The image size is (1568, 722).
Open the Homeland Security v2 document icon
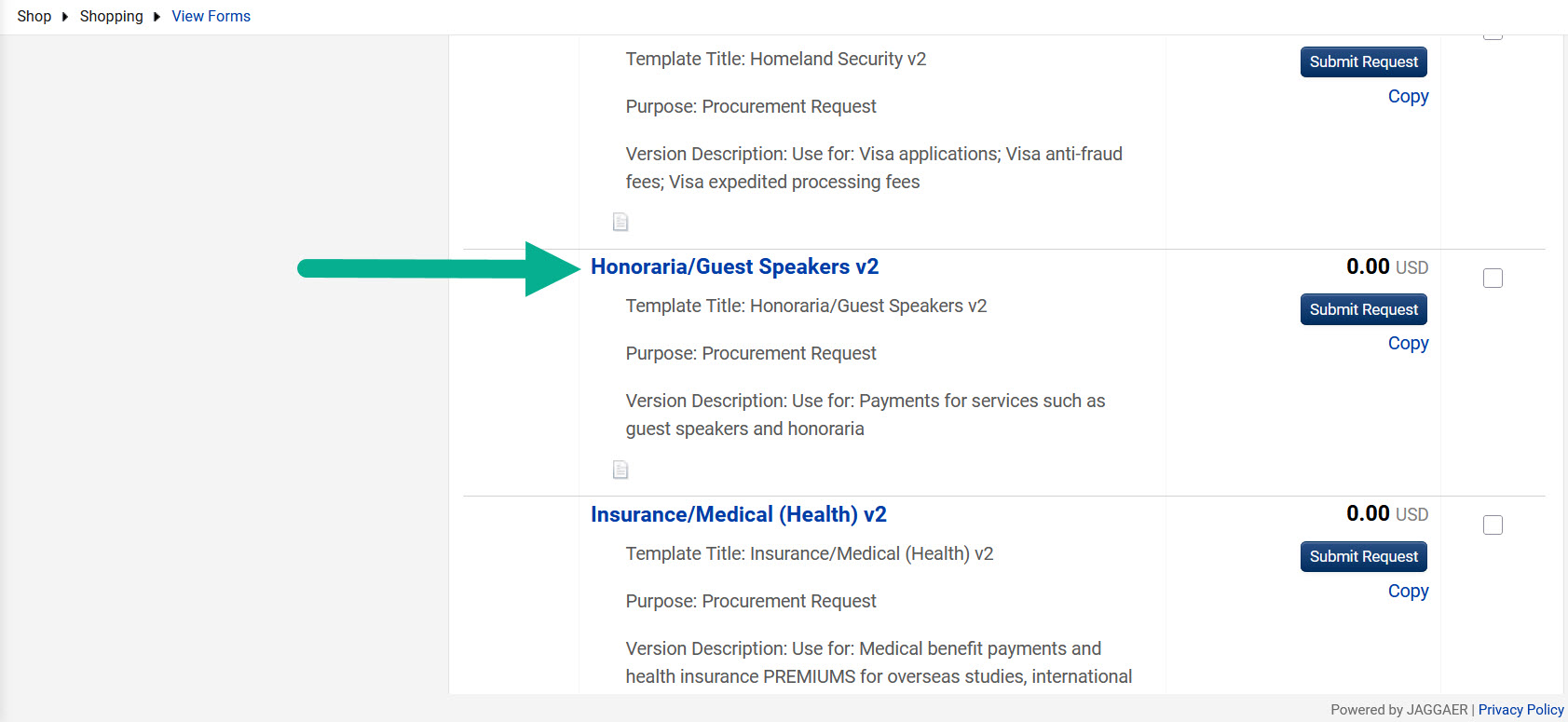click(x=620, y=222)
